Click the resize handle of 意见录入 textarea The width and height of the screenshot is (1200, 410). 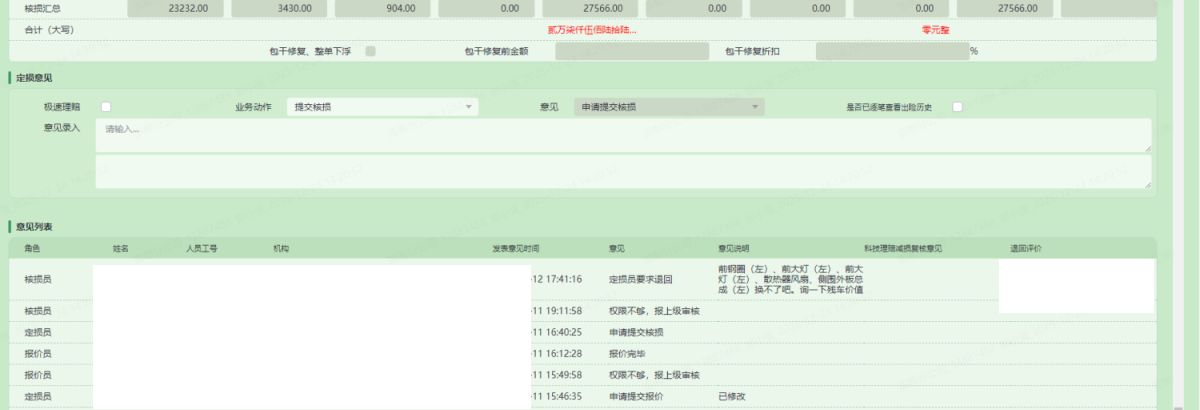(x=1146, y=148)
